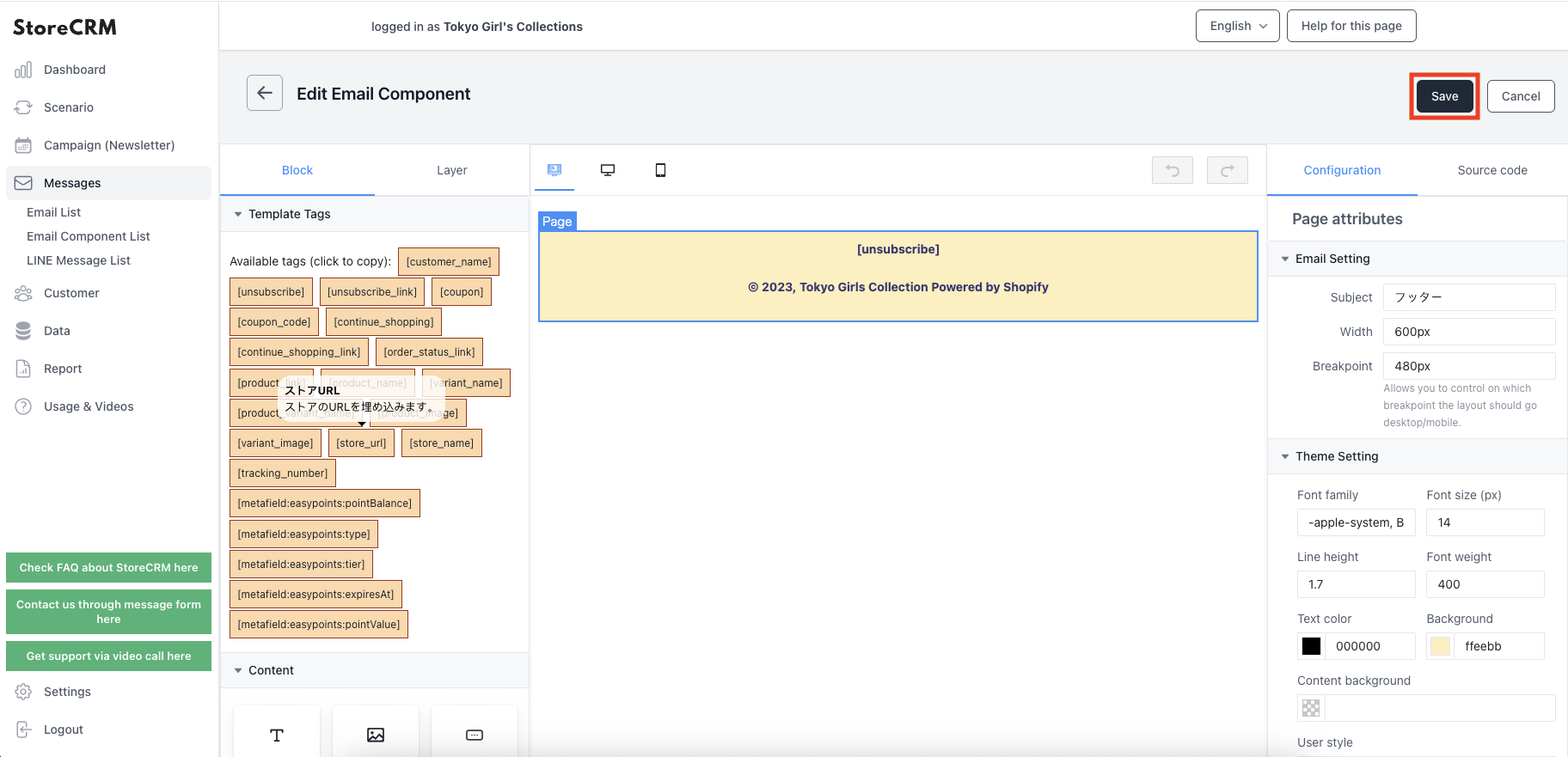The width and height of the screenshot is (1568, 757).
Task: Click the Settings gear icon
Action: coord(23,692)
